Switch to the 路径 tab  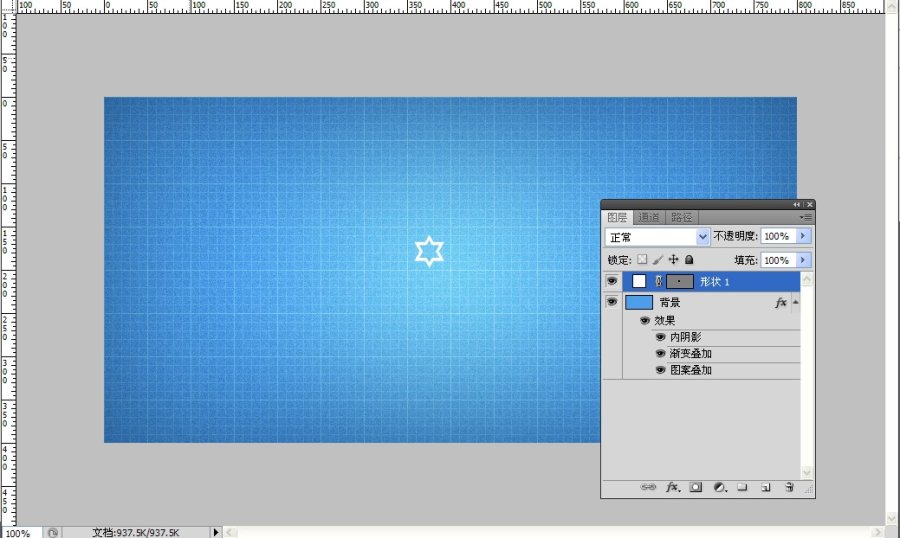(x=681, y=217)
